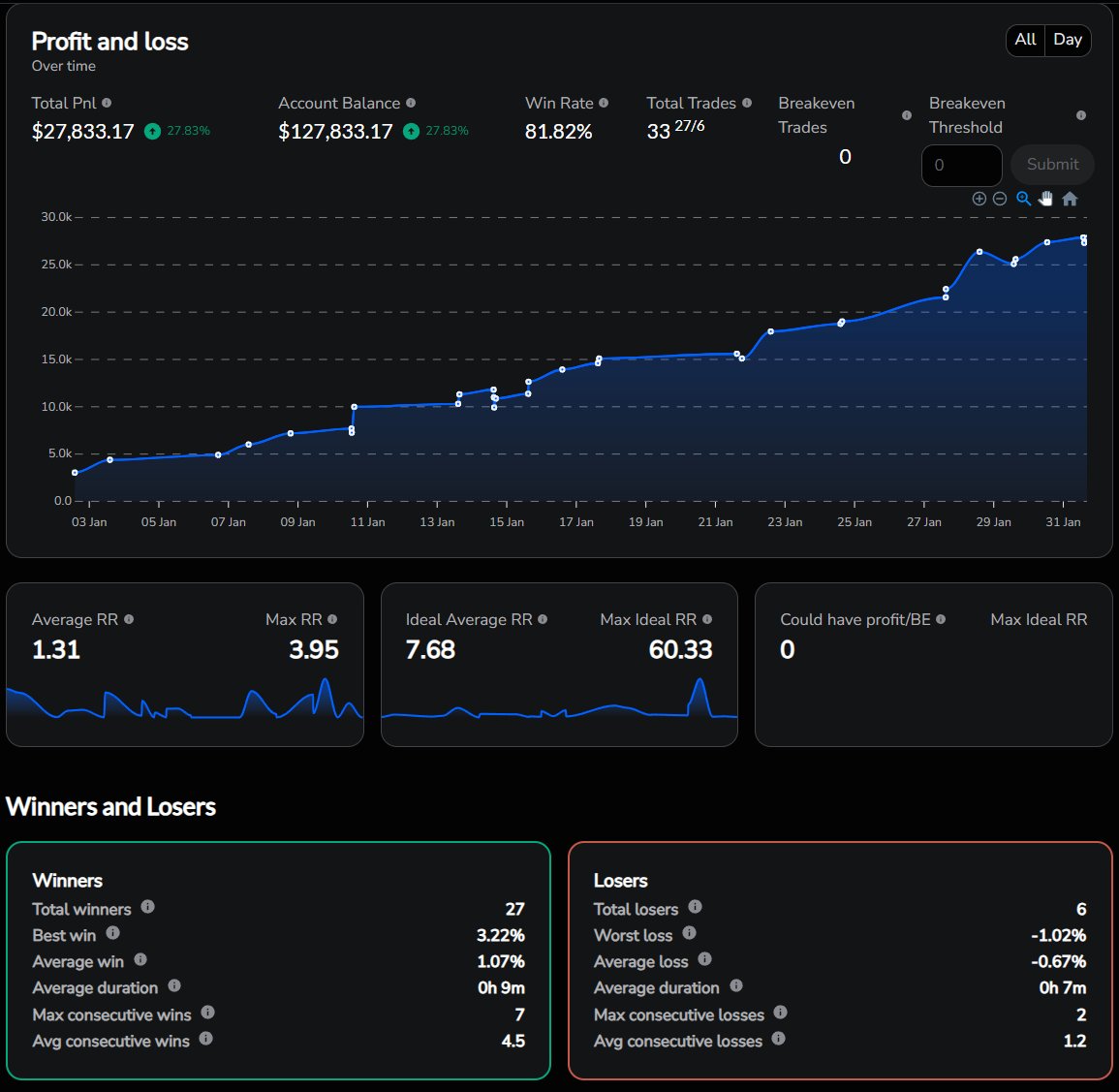The height and width of the screenshot is (1092, 1119).
Task: Select the All time range tab
Action: 1026,40
